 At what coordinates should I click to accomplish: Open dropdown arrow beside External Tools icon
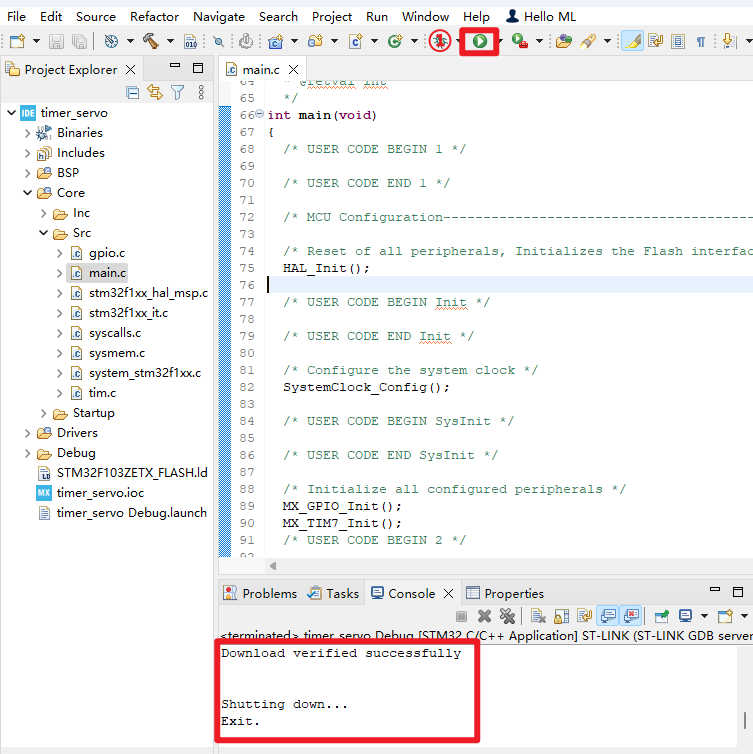coord(539,41)
